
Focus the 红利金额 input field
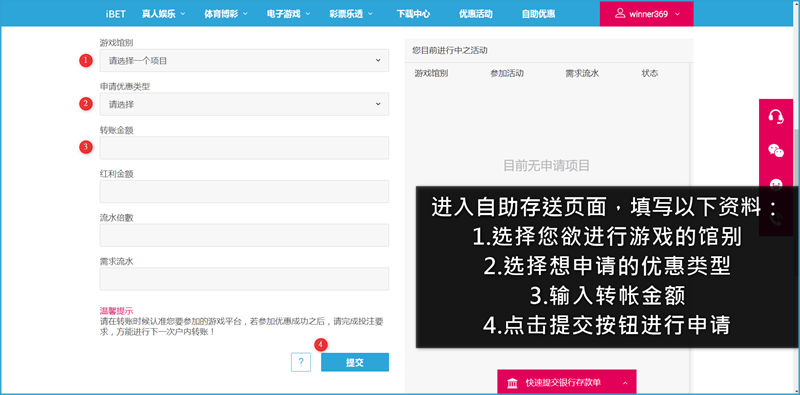(244, 191)
